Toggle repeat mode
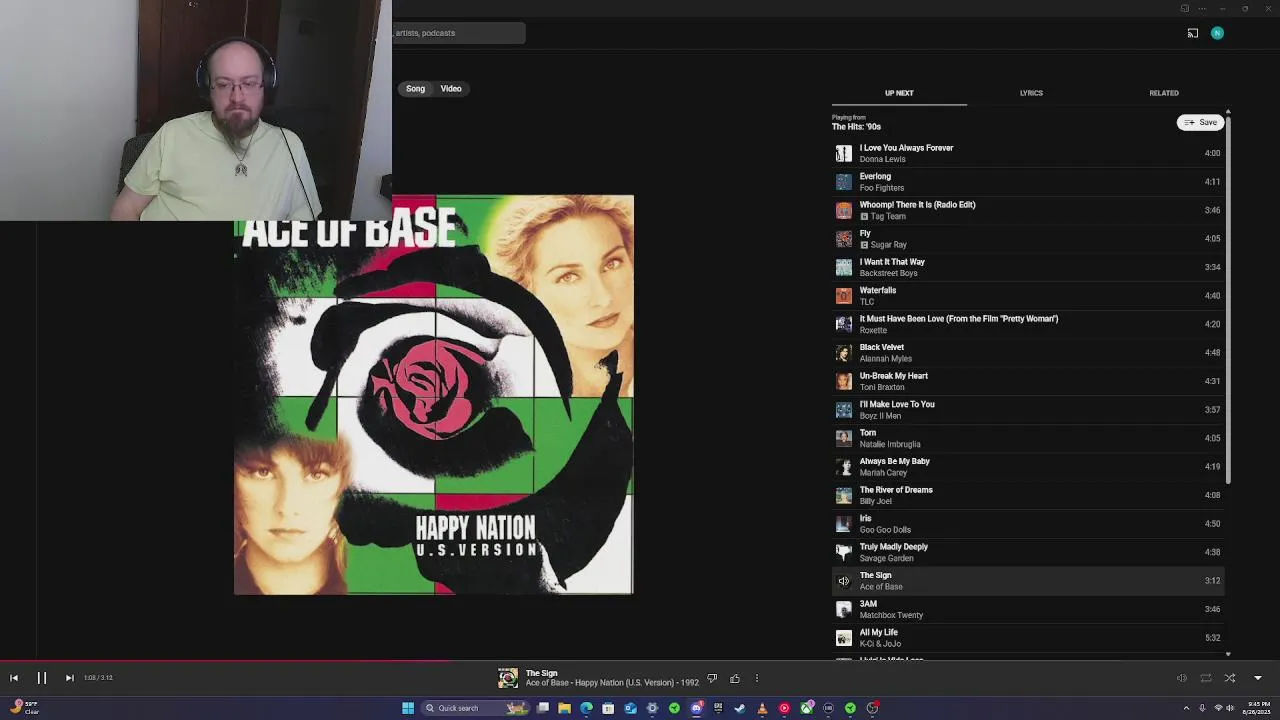The height and width of the screenshot is (720, 1280). [1206, 678]
